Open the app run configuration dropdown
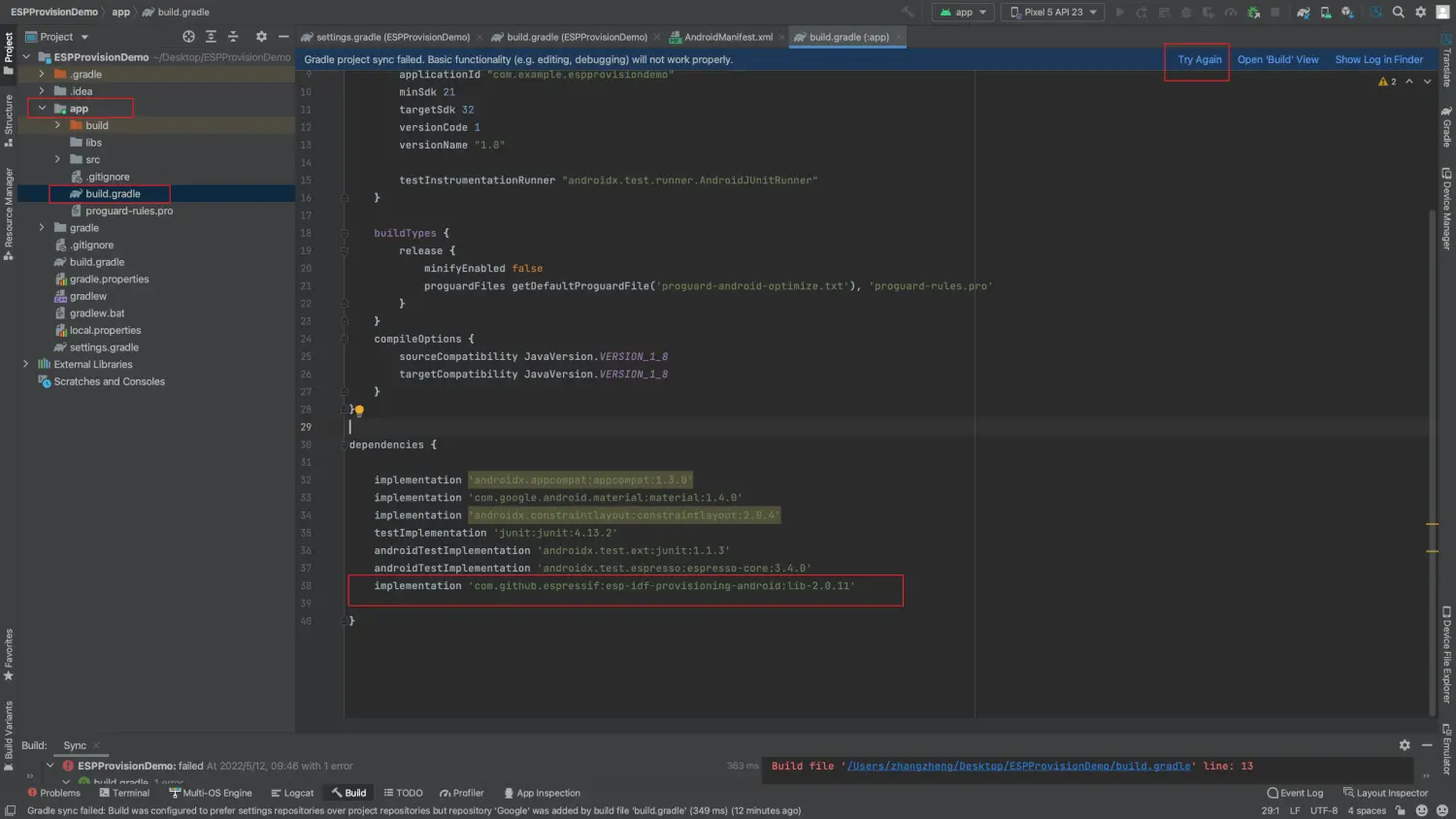This screenshot has height=819, width=1456. [x=963, y=13]
